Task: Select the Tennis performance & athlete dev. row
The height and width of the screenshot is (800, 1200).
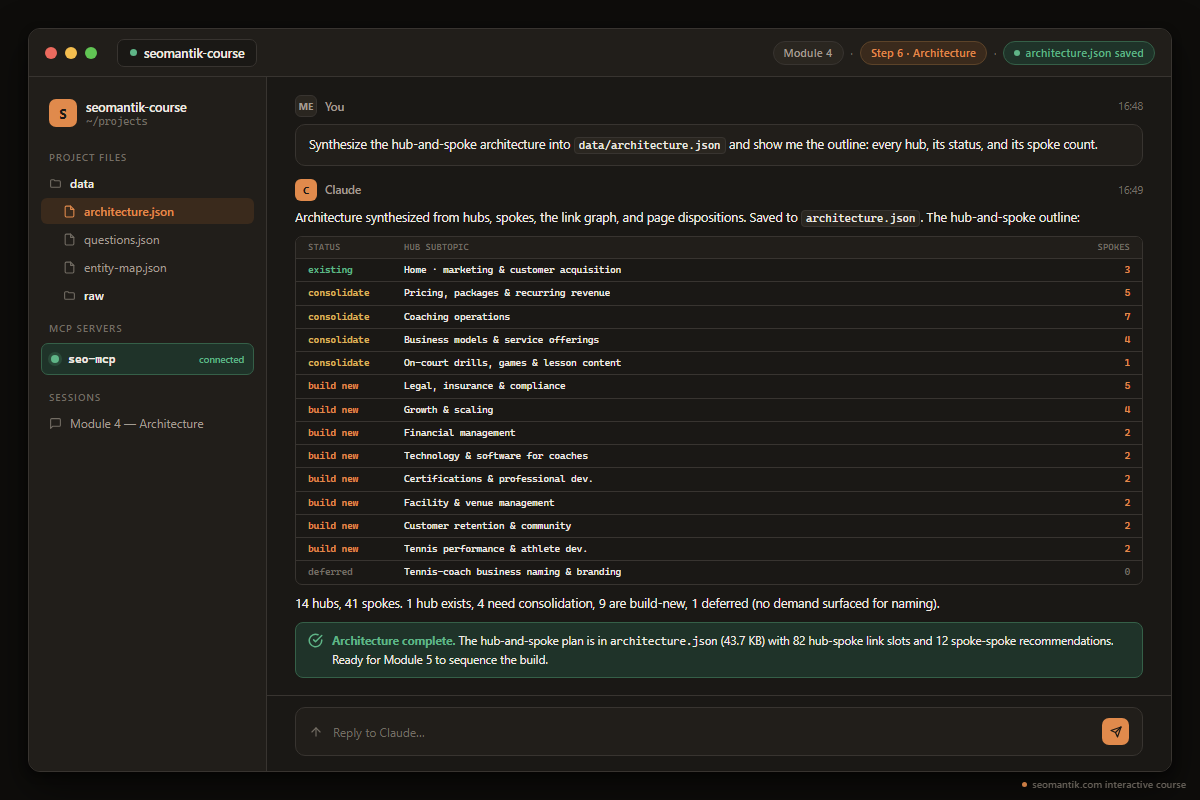Action: [718, 549]
